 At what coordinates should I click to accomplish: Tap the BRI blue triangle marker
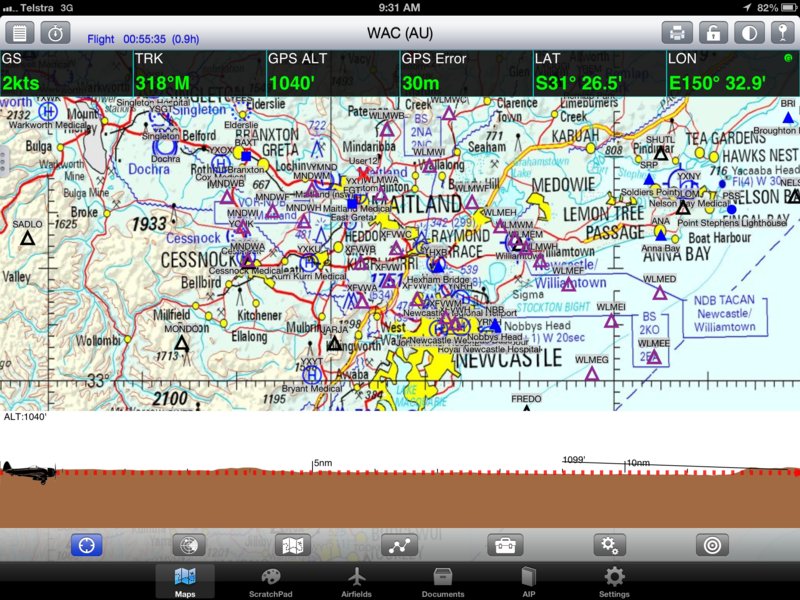pyautogui.click(x=788, y=118)
